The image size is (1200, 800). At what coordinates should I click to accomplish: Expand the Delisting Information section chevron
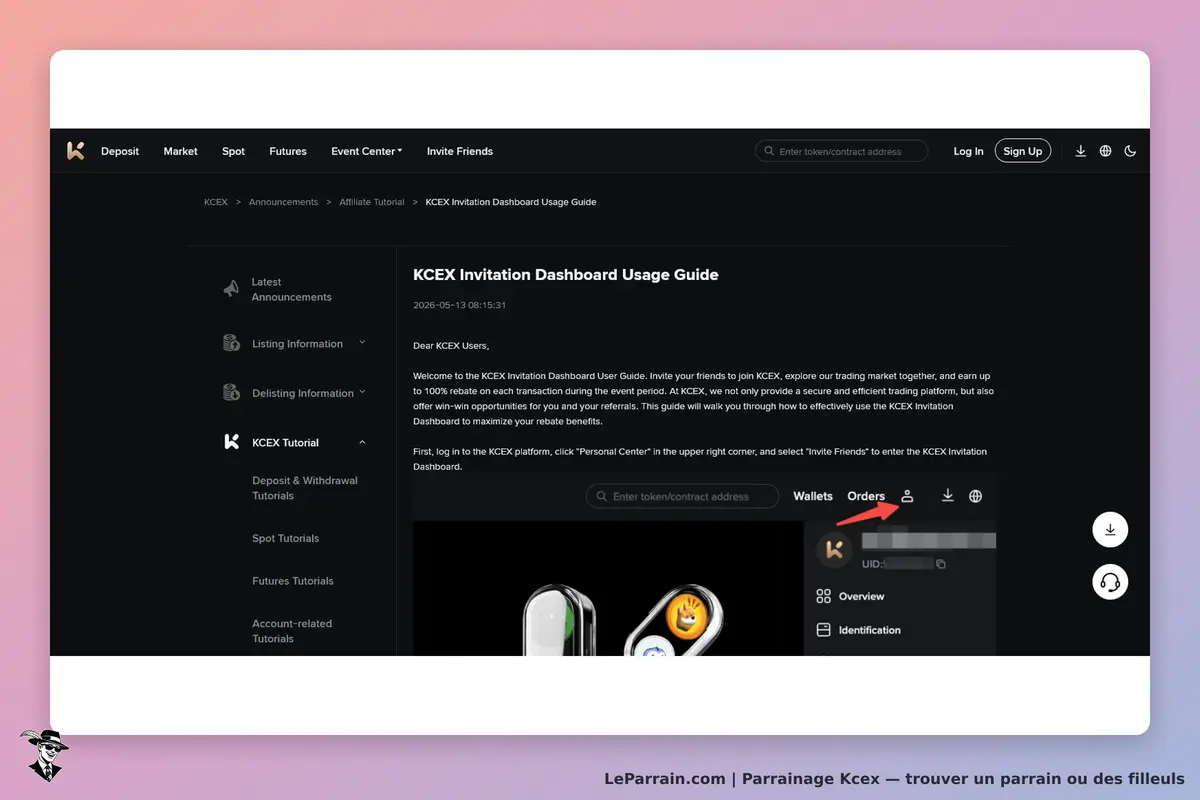(362, 392)
